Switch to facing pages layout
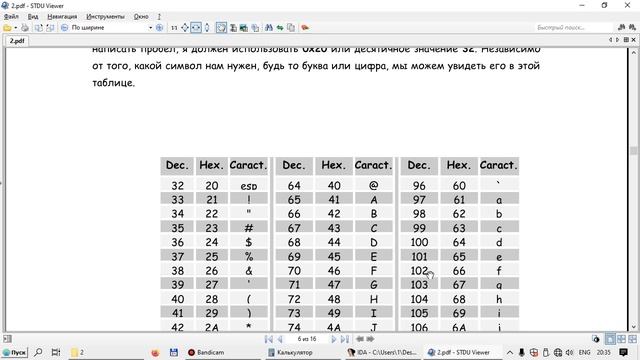The height and width of the screenshot is (360, 640). pos(621,339)
